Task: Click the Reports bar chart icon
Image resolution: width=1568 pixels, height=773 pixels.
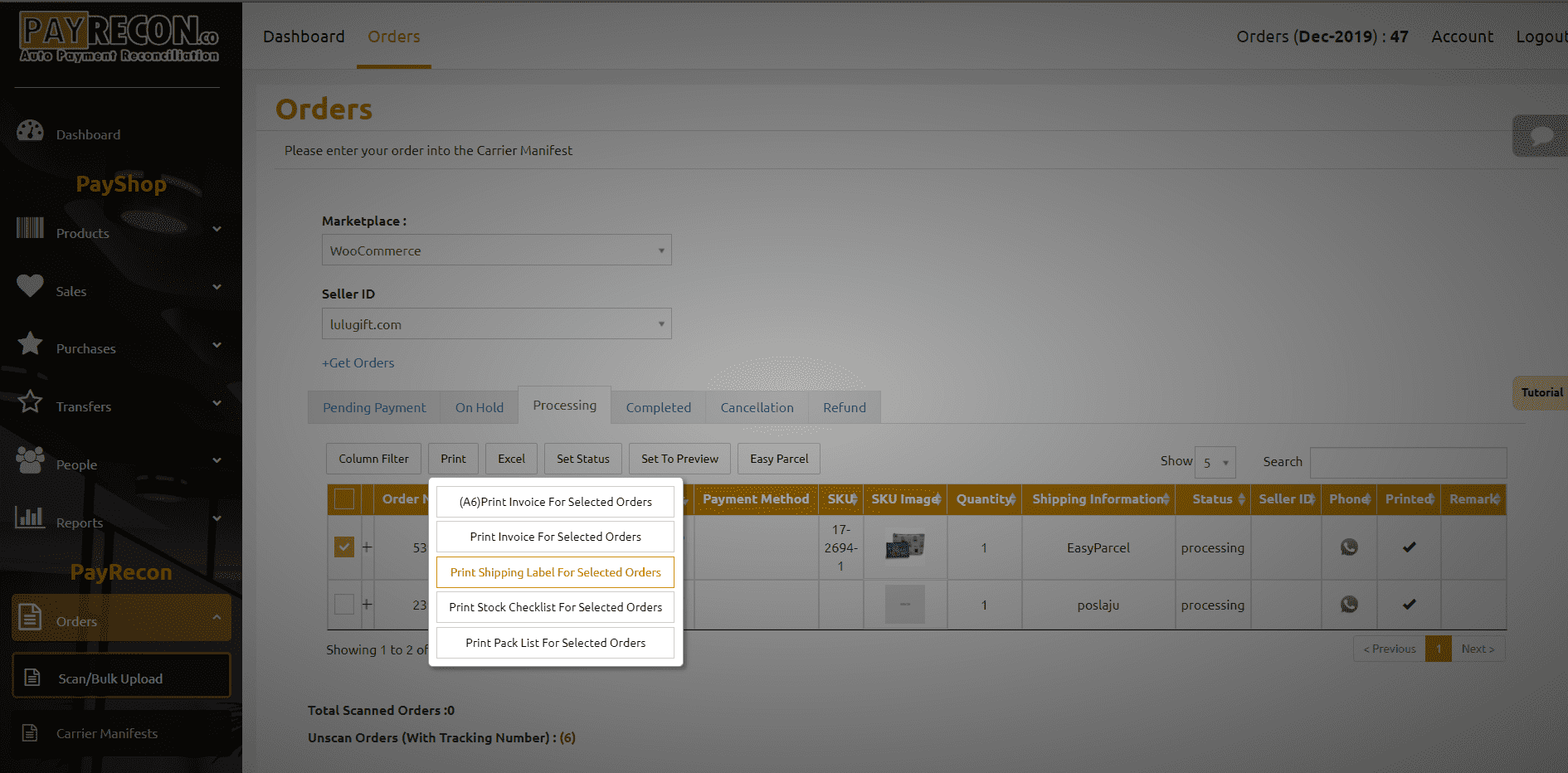Action: [x=31, y=517]
